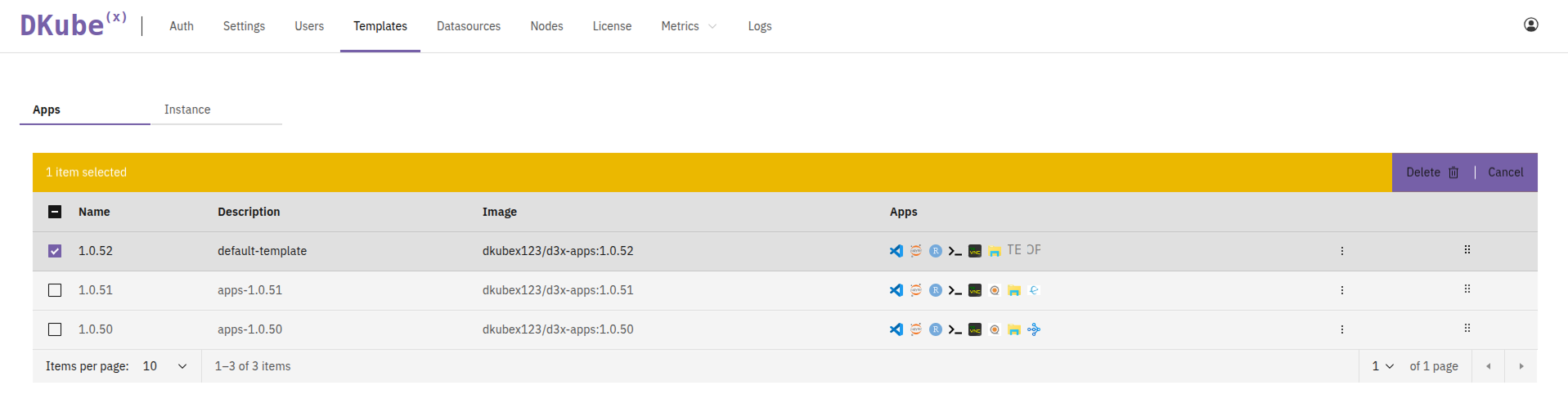Click file explorer icon in 1.0.50 row
Viewport: 1568px width, 403px height.
point(1013,329)
